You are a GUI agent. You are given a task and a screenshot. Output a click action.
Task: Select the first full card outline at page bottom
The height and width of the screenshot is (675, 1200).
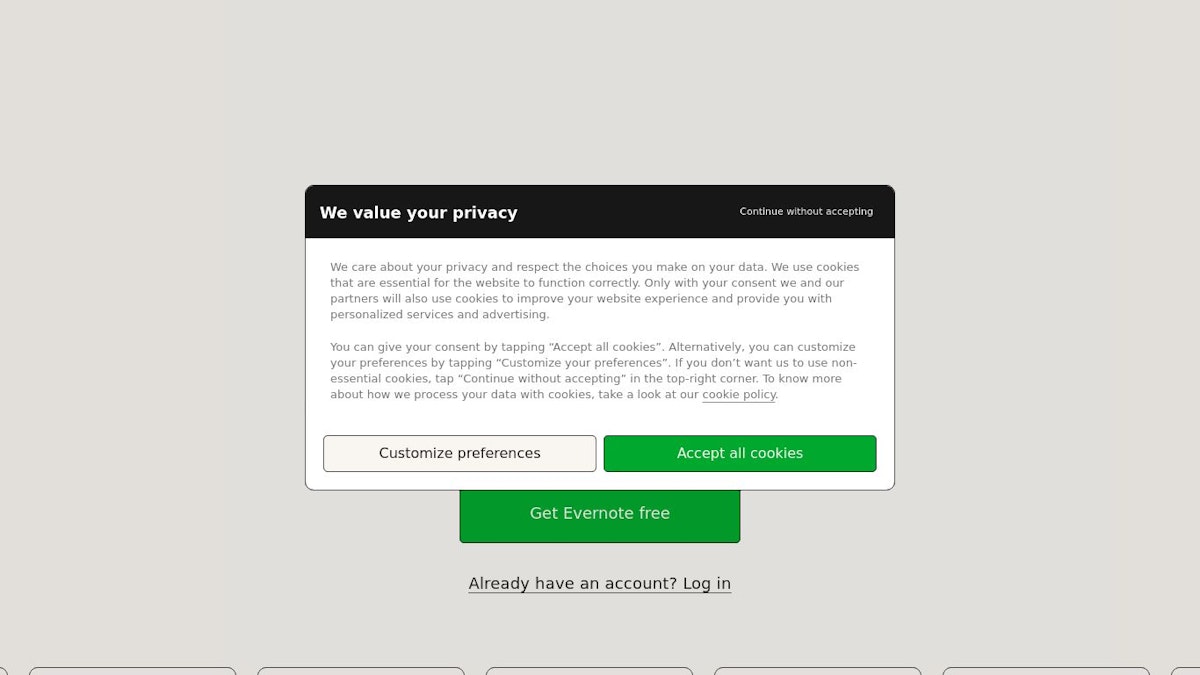(x=132, y=671)
